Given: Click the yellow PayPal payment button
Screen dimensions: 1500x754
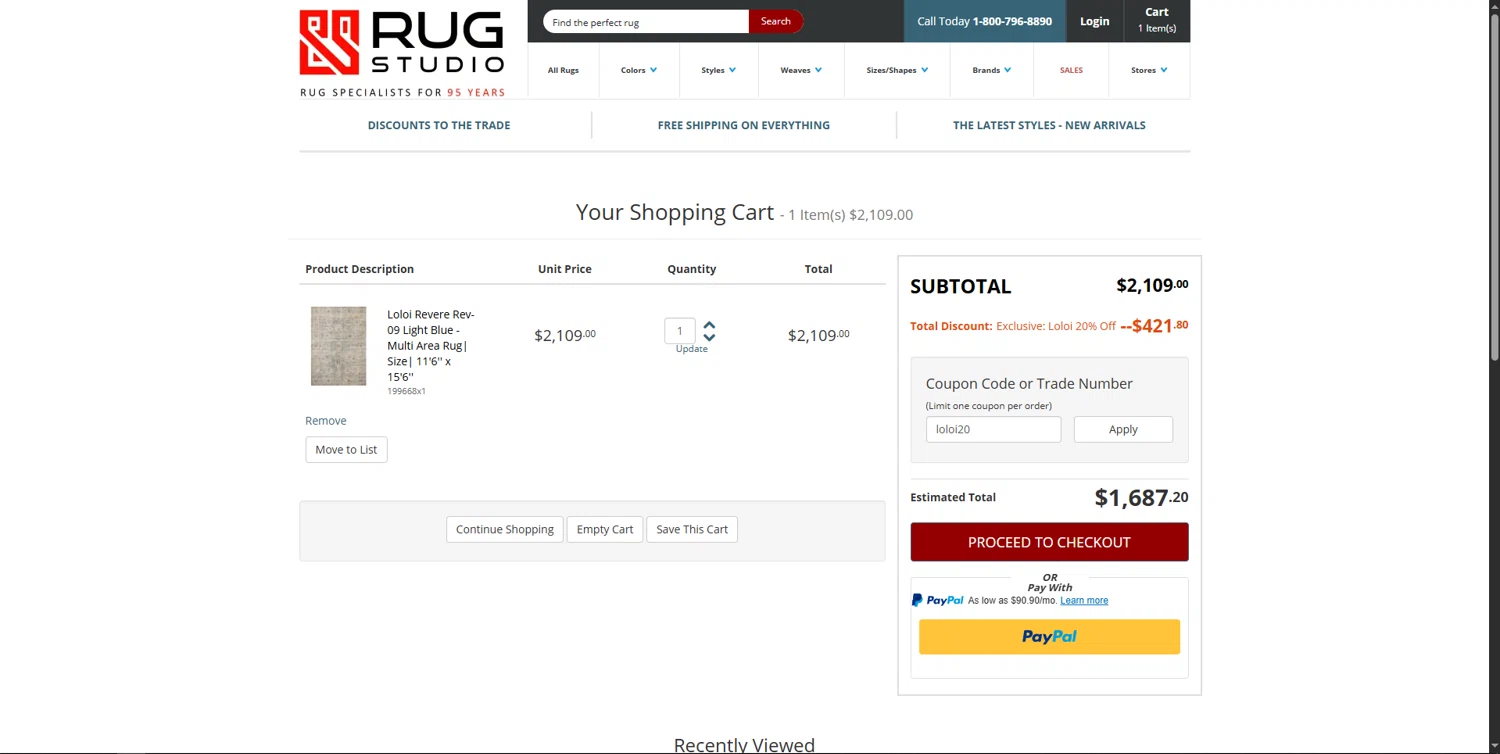Looking at the screenshot, I should [x=1049, y=637].
